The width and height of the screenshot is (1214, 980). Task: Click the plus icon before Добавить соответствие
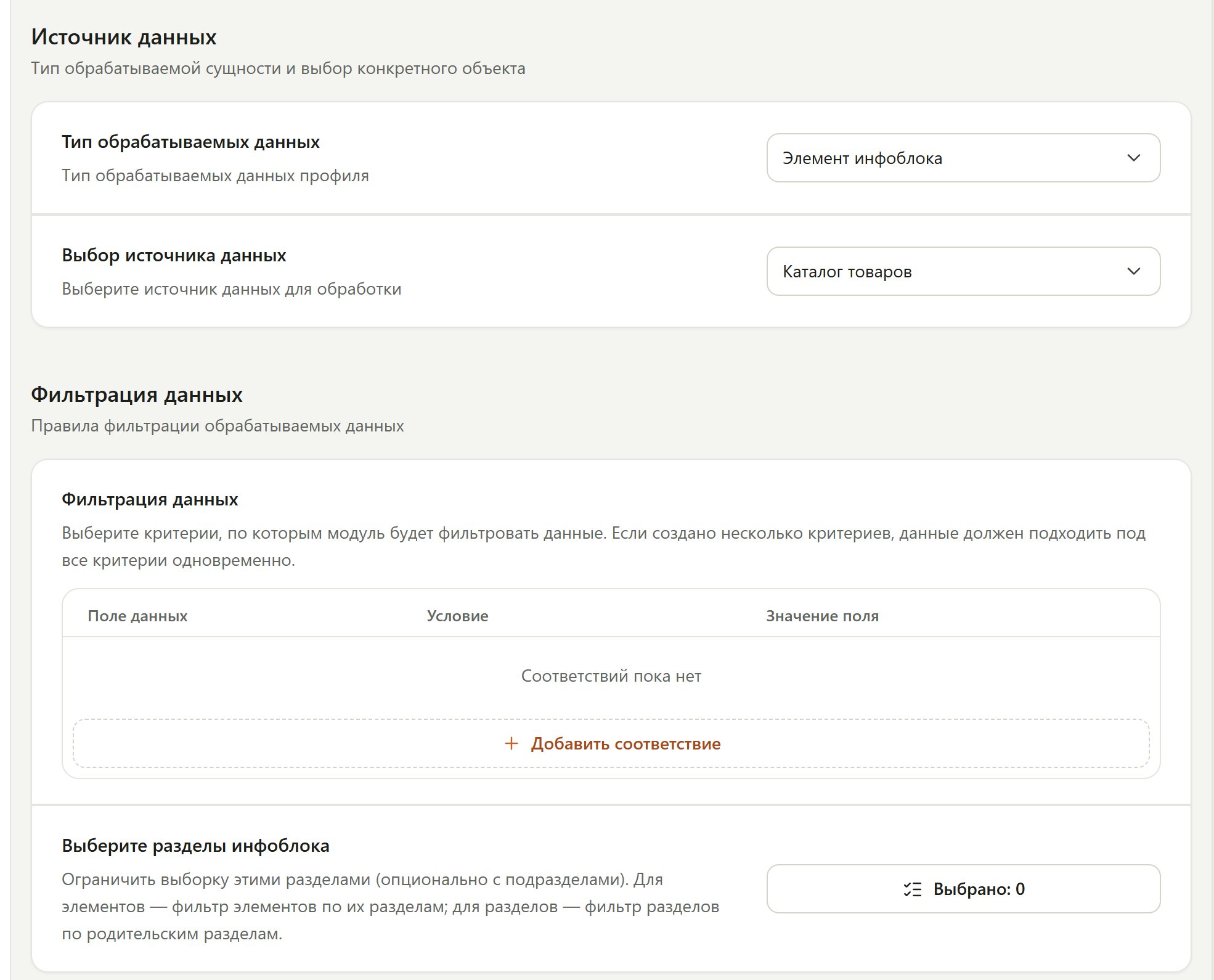tap(511, 743)
